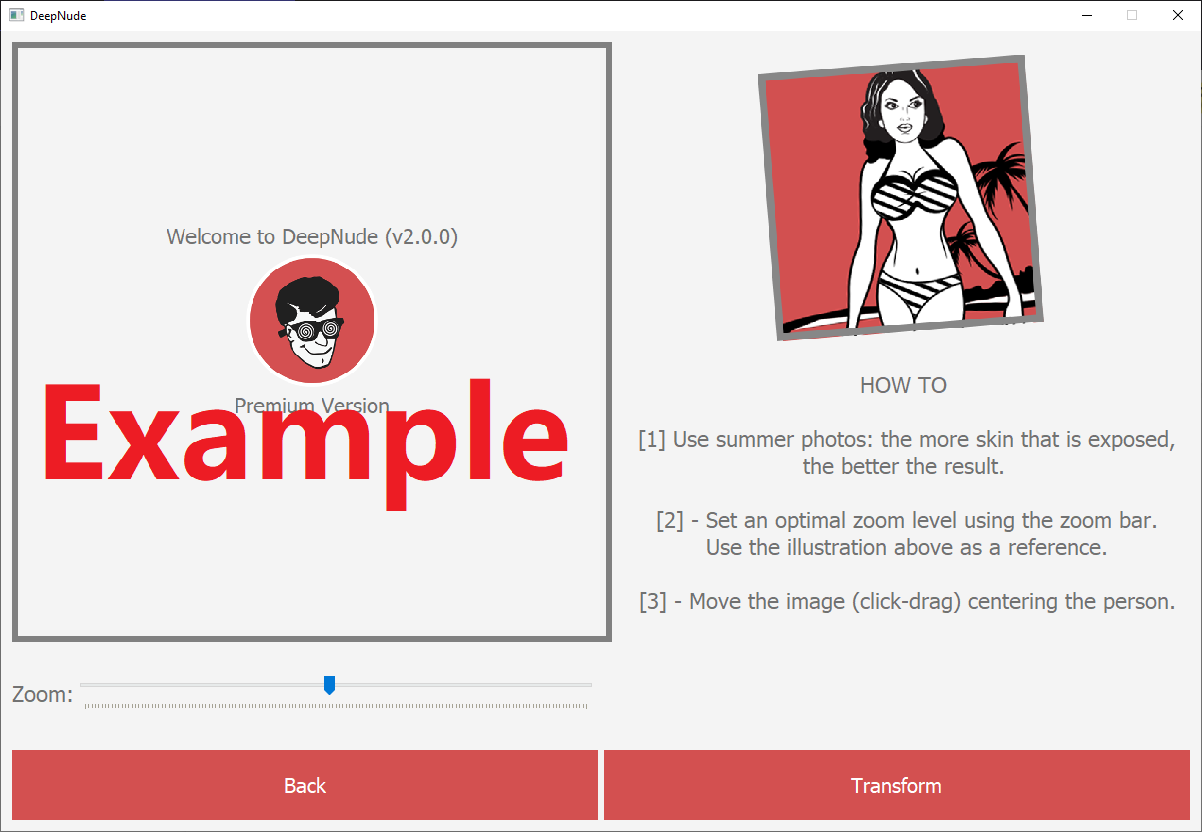
Task: Click the red Example watermark text
Action: click(x=305, y=440)
